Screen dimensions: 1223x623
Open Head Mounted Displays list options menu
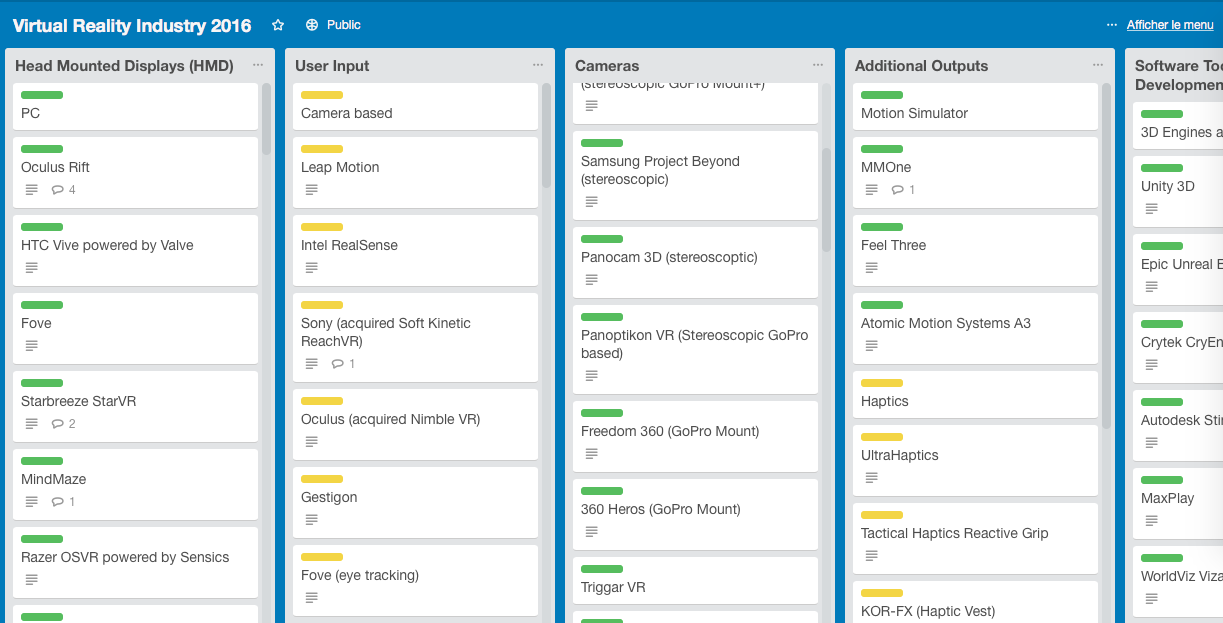pos(258,66)
